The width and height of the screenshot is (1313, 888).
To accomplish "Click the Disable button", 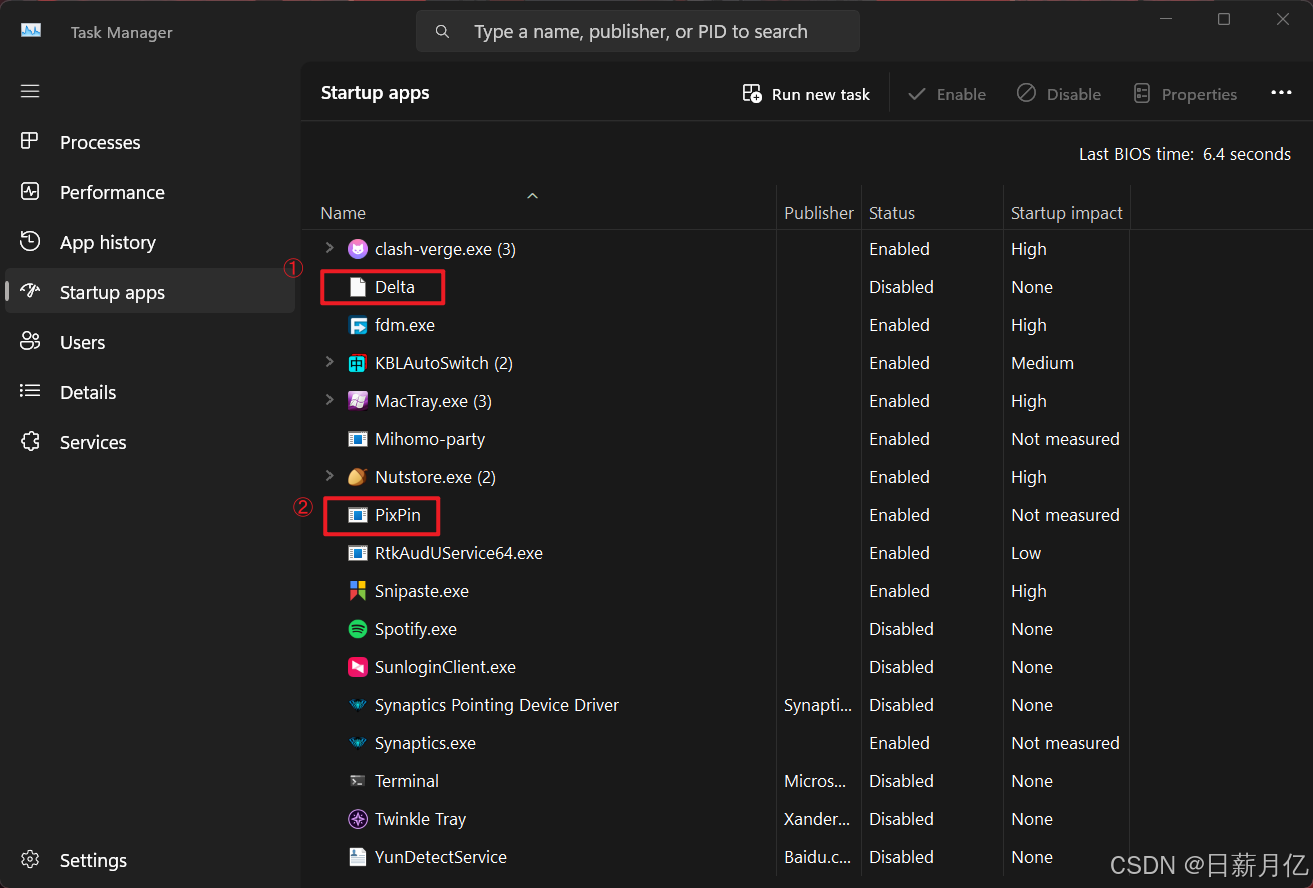I will (x=1059, y=94).
